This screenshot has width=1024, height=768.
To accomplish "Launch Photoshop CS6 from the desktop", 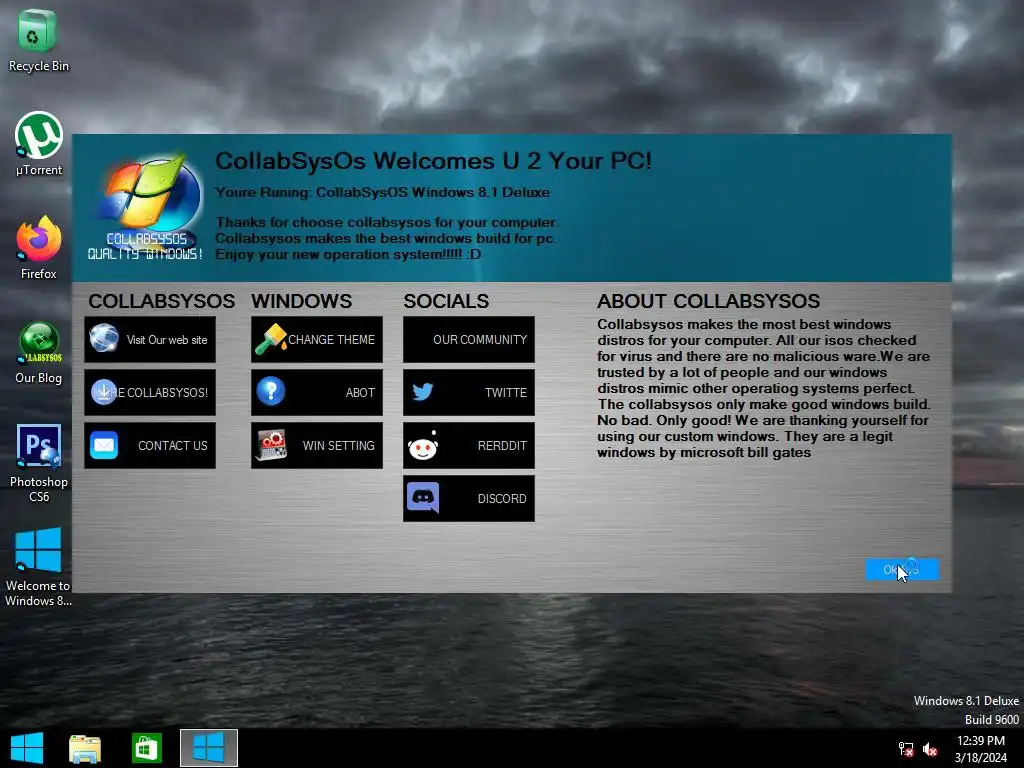I will point(39,463).
